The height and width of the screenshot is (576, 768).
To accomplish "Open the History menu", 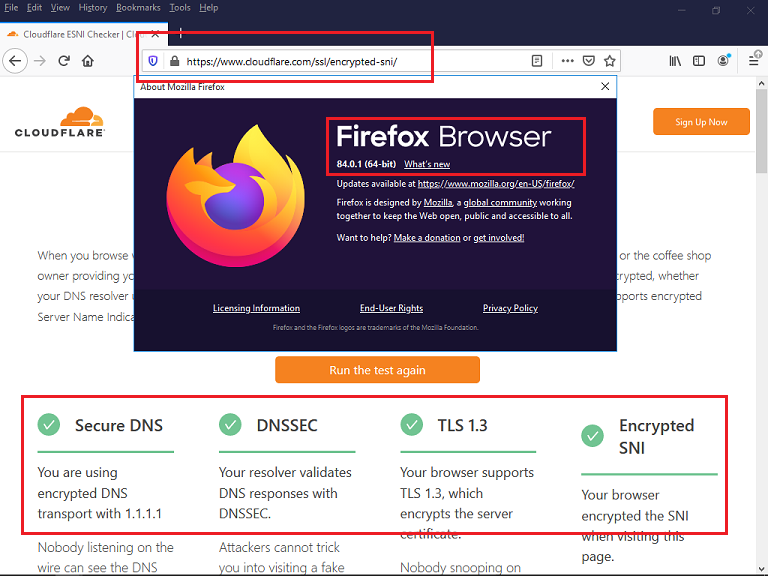I will point(92,8).
